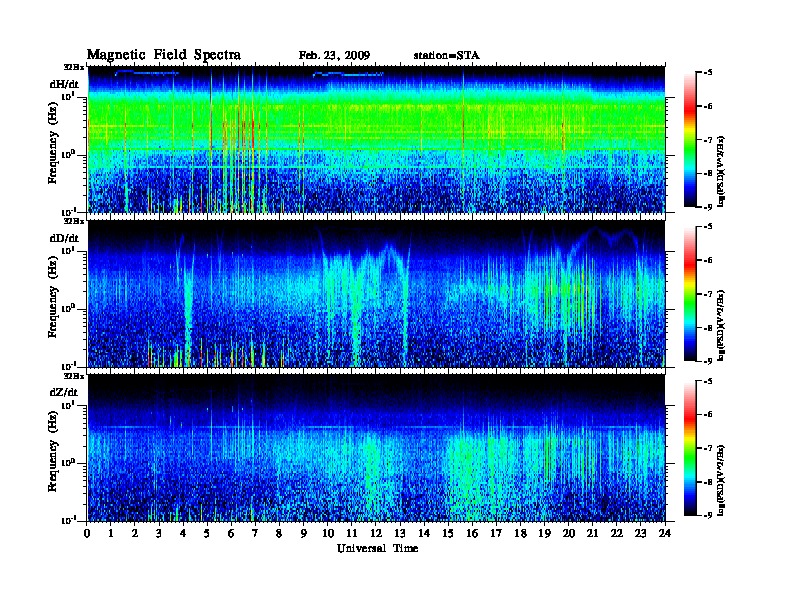Click hour 21 on the Universal Time axis

[592, 533]
